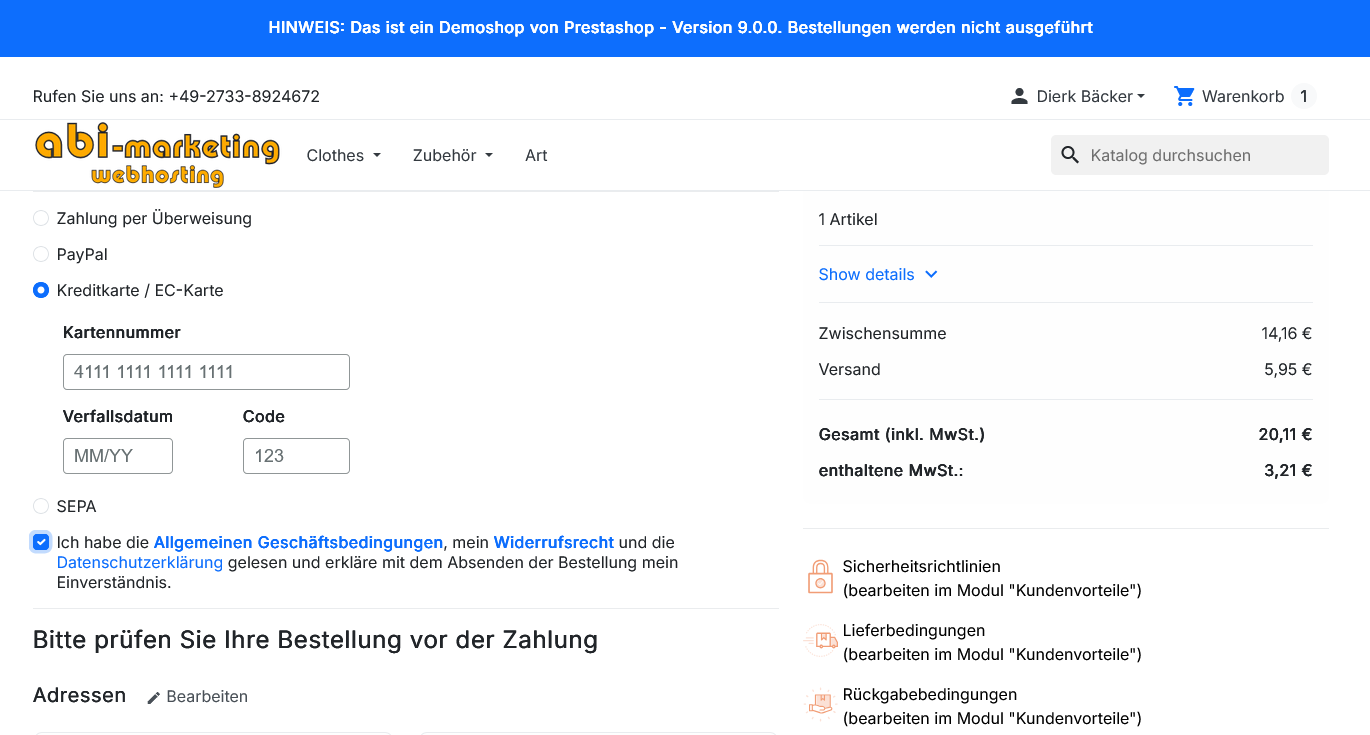Choose SEPA as payment method
The image size is (1370, 735).
click(x=41, y=506)
